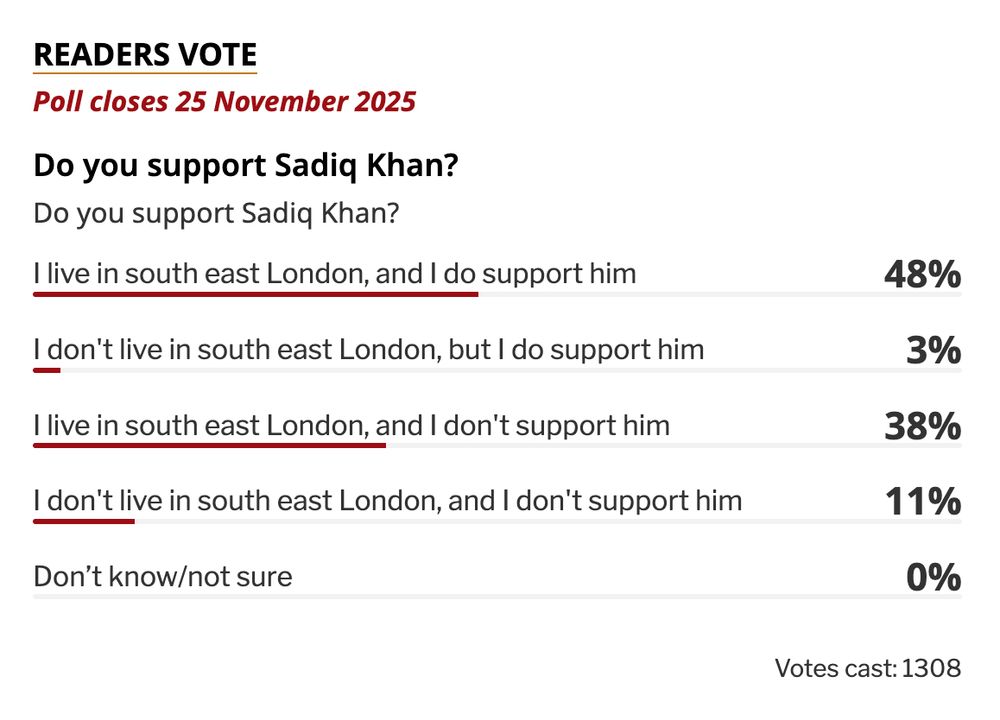This screenshot has width=1000, height=720.
Task: Click the short red bar for the 3% option
Action: (47, 370)
